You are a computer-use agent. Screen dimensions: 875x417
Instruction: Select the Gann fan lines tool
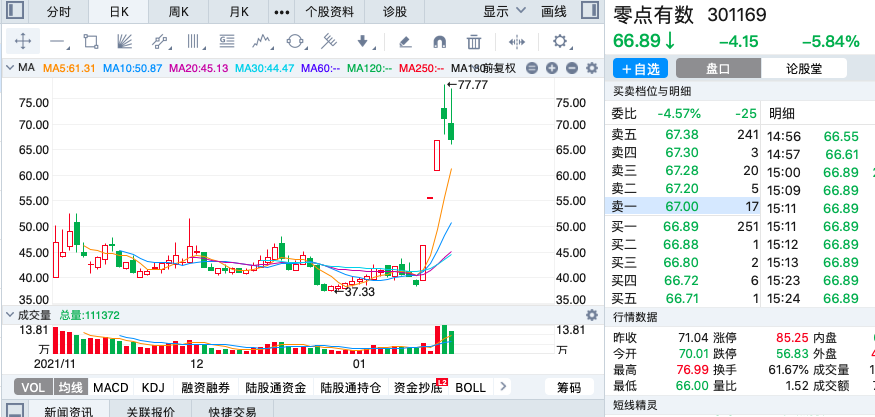(124, 41)
